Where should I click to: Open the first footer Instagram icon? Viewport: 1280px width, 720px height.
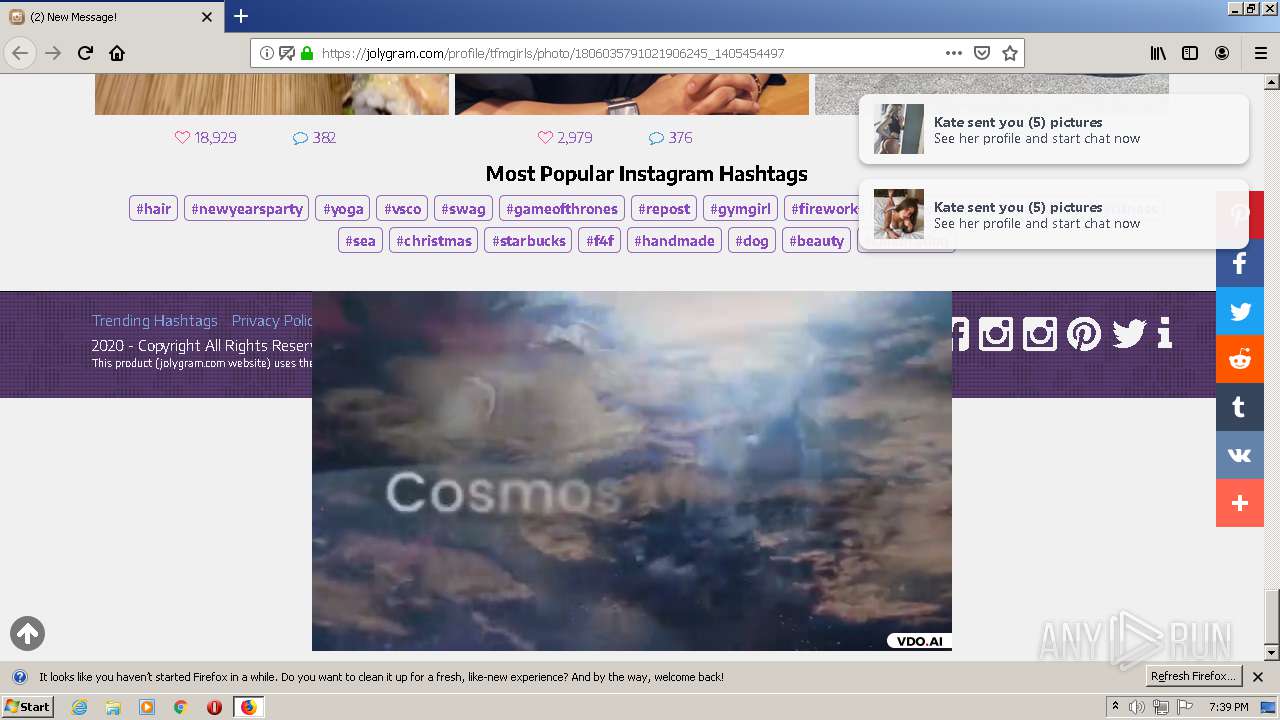[996, 333]
